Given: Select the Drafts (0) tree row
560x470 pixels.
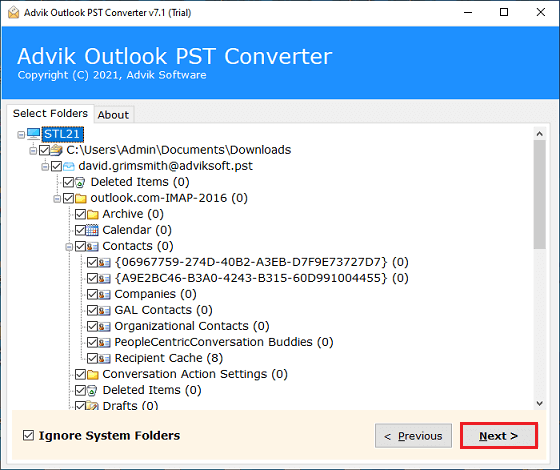Looking at the screenshot, I should [130, 406].
